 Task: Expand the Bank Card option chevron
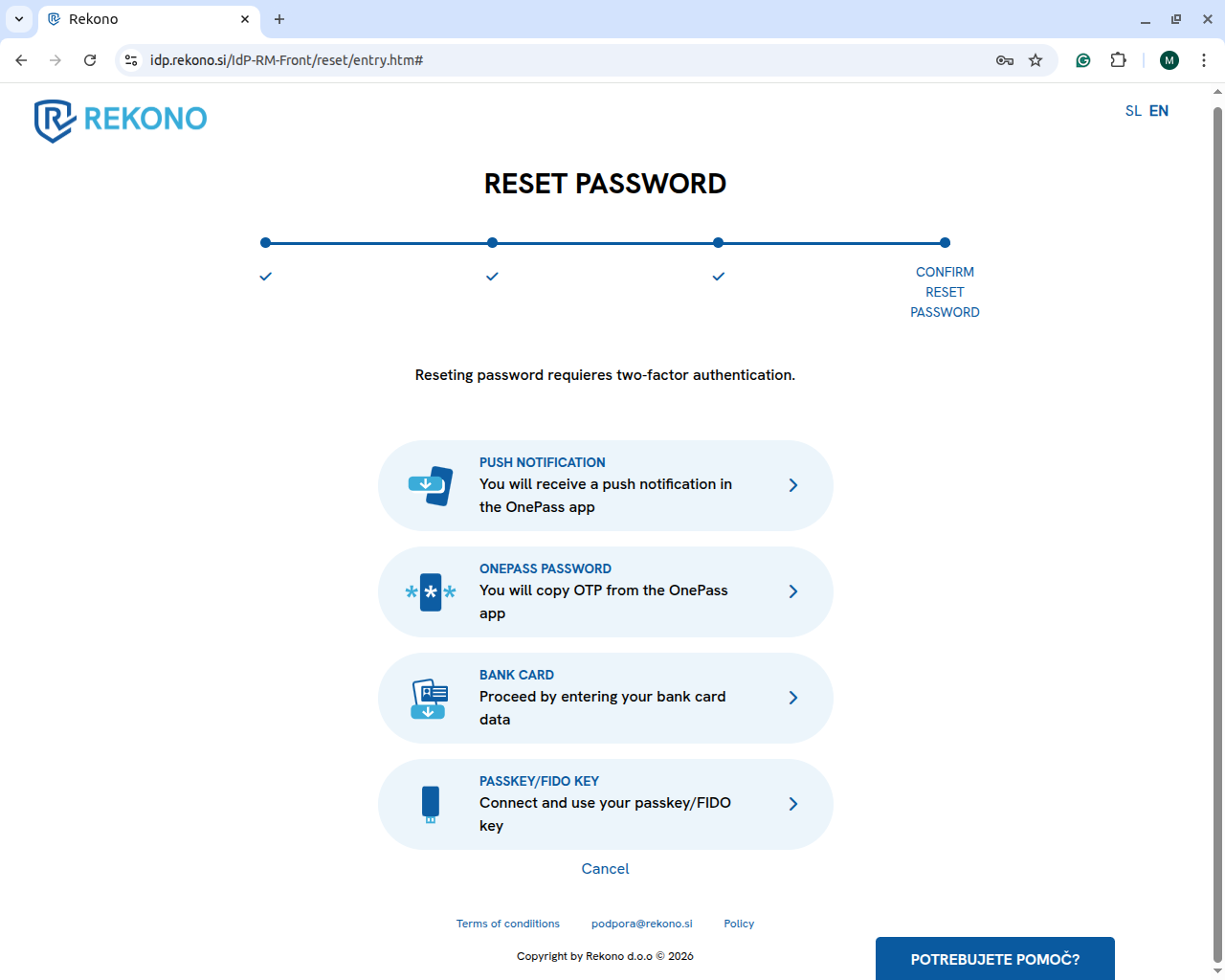coord(792,698)
